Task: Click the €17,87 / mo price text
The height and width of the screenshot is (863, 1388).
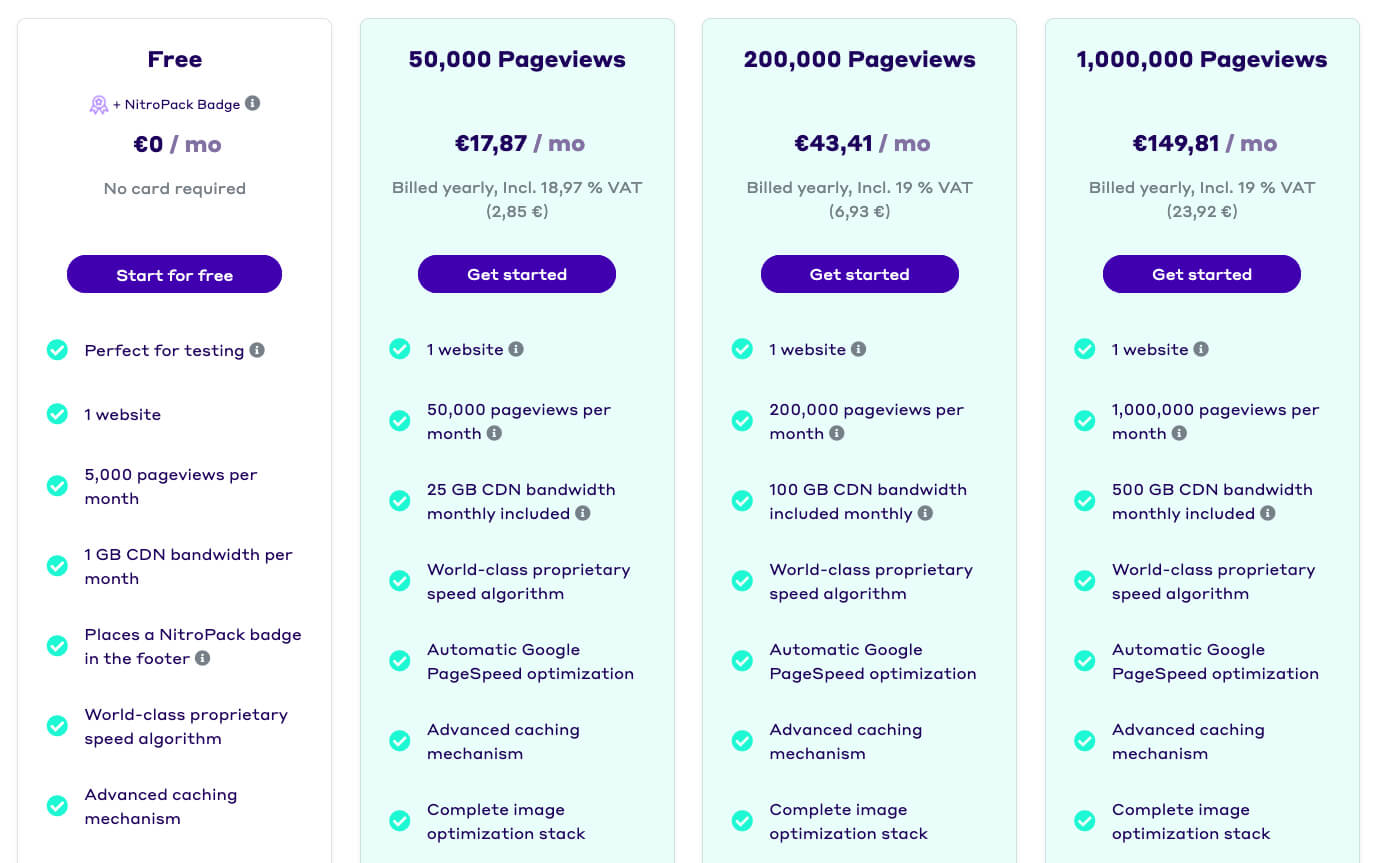Action: tap(520, 143)
